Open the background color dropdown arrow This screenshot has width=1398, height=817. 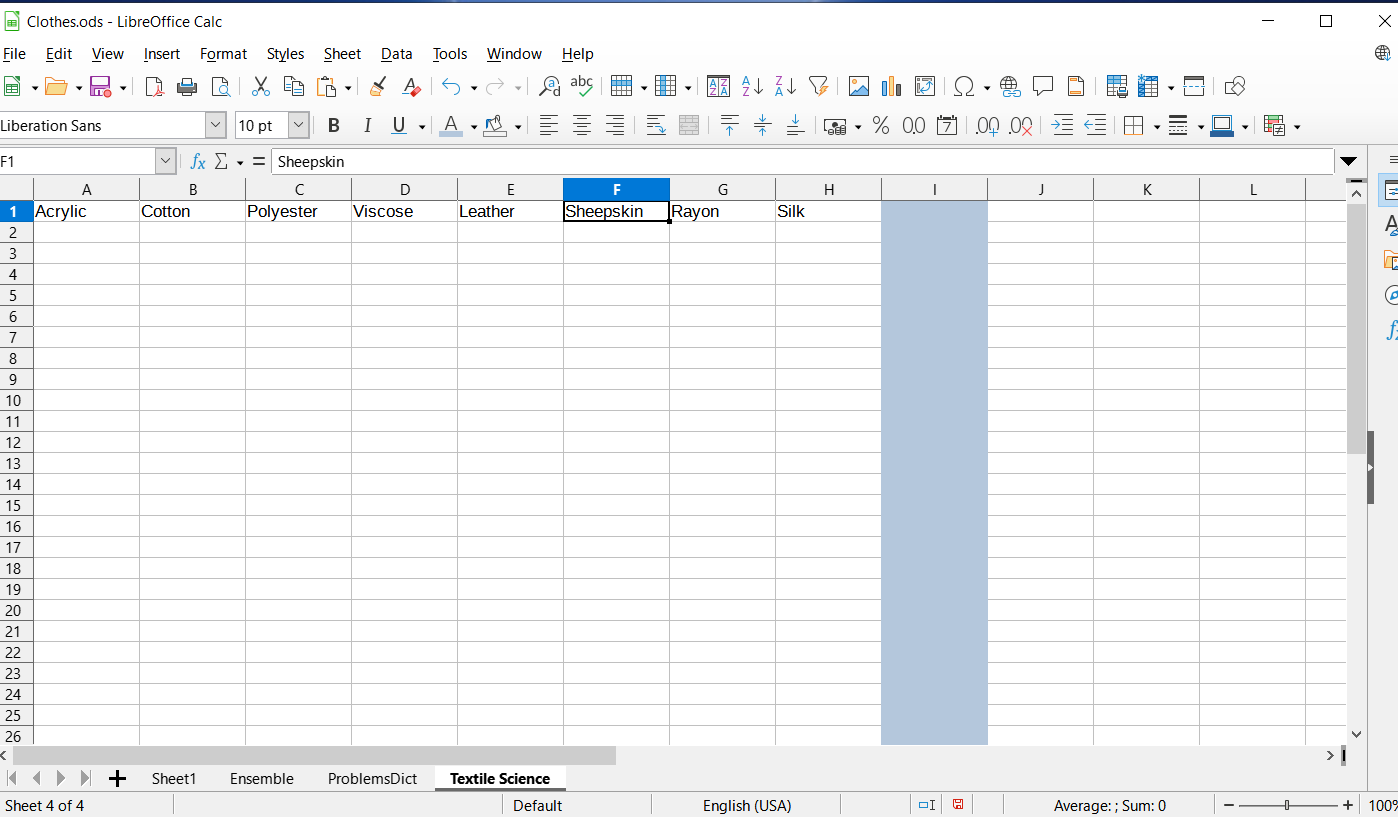[x=518, y=126]
